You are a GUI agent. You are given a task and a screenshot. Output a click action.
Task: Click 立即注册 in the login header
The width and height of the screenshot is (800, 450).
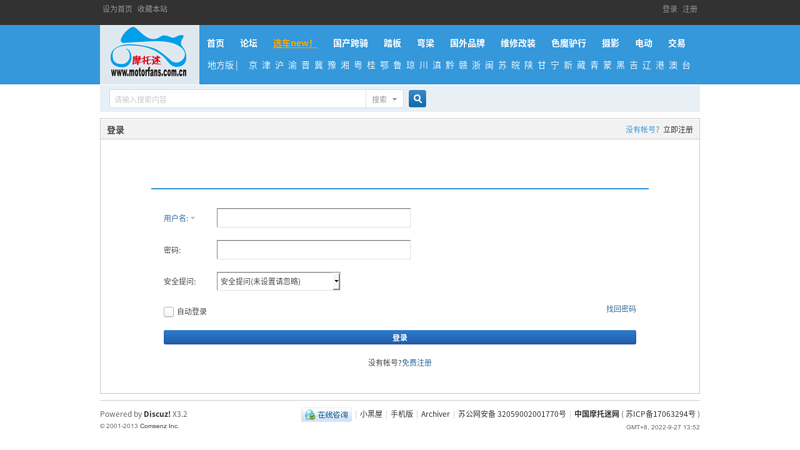(678, 130)
